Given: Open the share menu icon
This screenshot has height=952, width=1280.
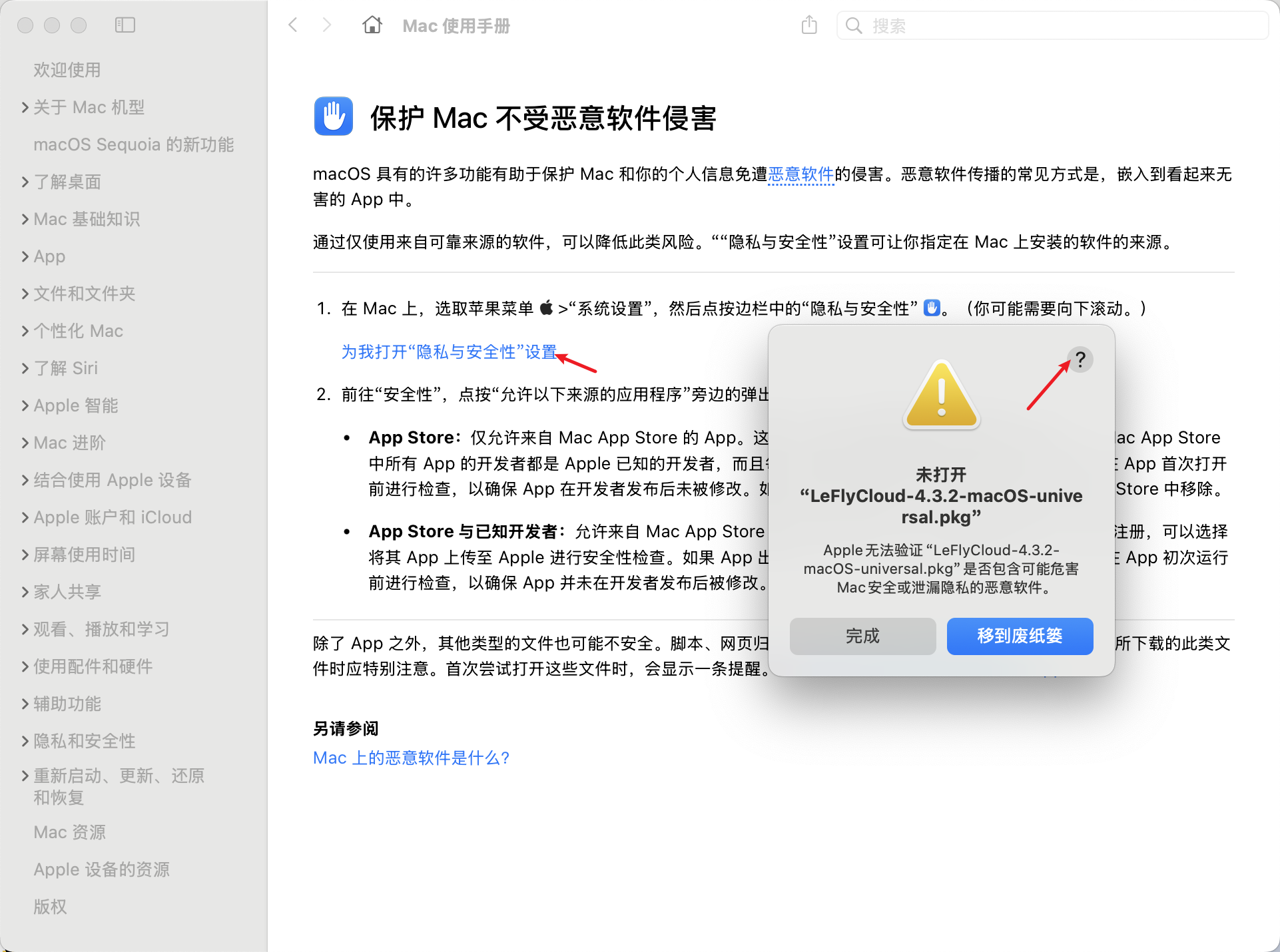Looking at the screenshot, I should click(809, 25).
